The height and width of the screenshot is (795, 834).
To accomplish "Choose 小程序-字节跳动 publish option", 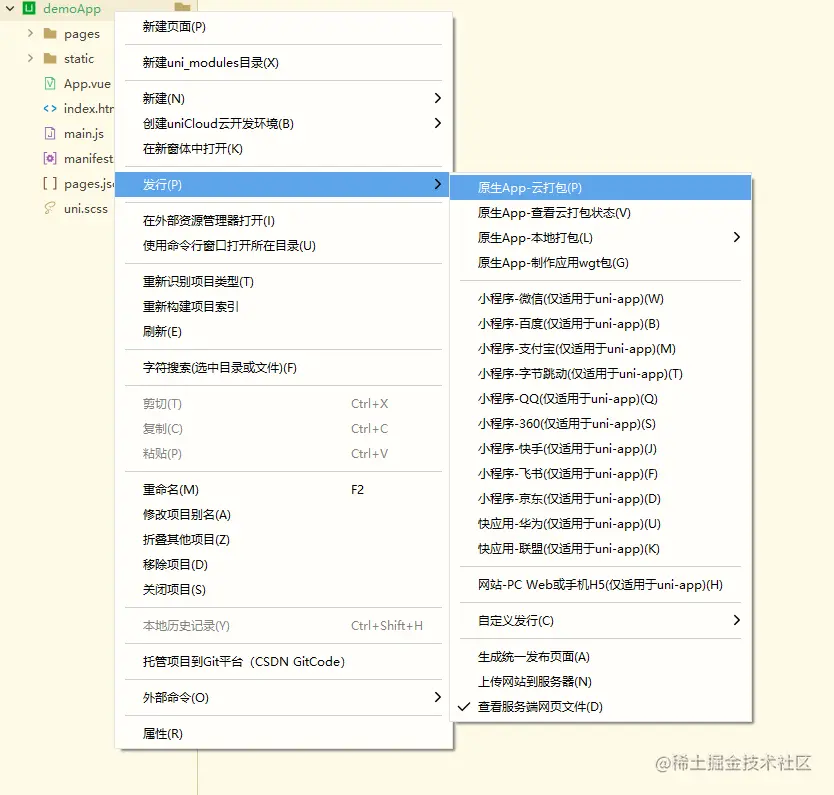I will pos(601,374).
